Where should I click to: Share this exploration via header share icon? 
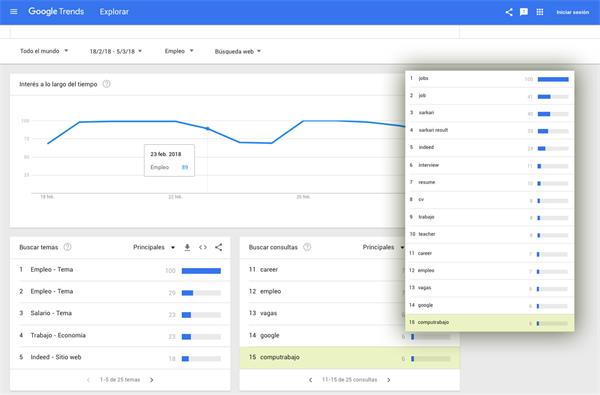[509, 12]
